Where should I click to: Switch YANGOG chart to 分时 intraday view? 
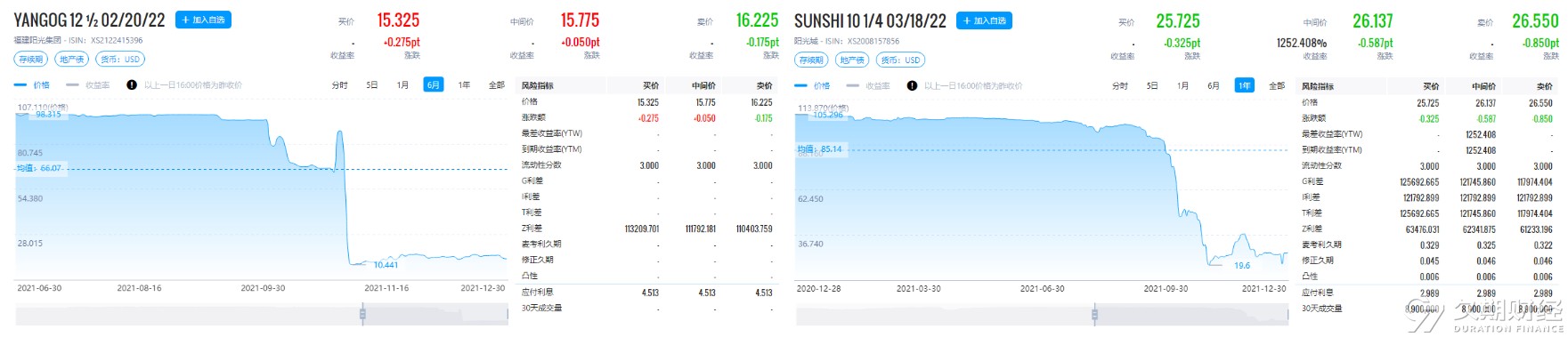340,85
